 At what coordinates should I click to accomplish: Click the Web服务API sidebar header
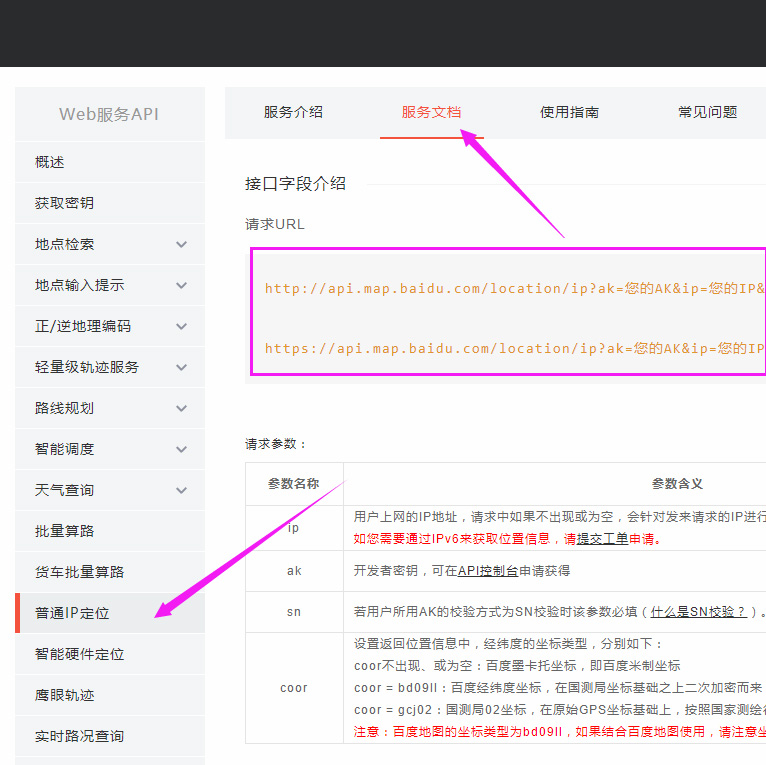109,114
